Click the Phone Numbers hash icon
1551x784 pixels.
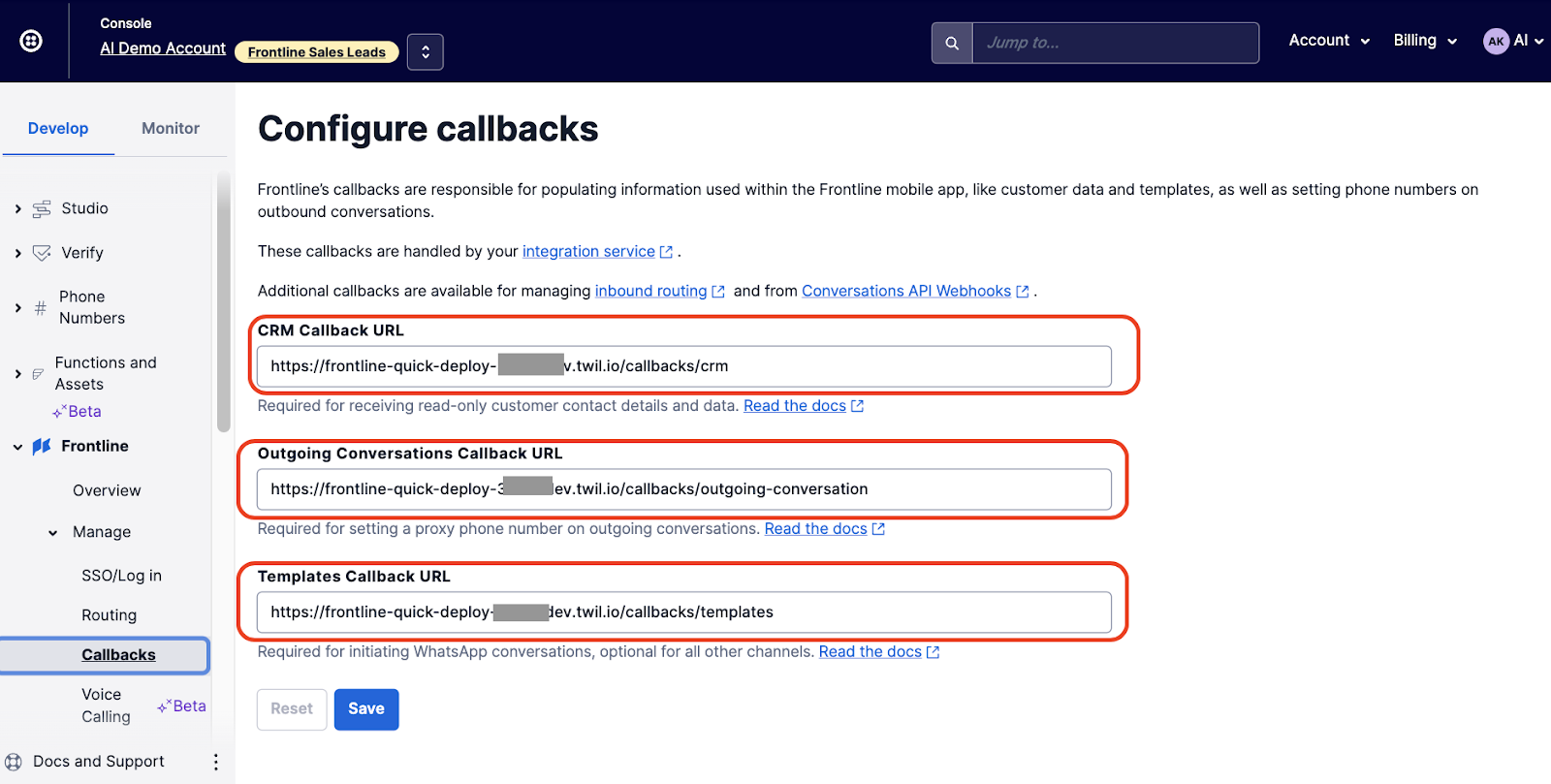click(40, 308)
